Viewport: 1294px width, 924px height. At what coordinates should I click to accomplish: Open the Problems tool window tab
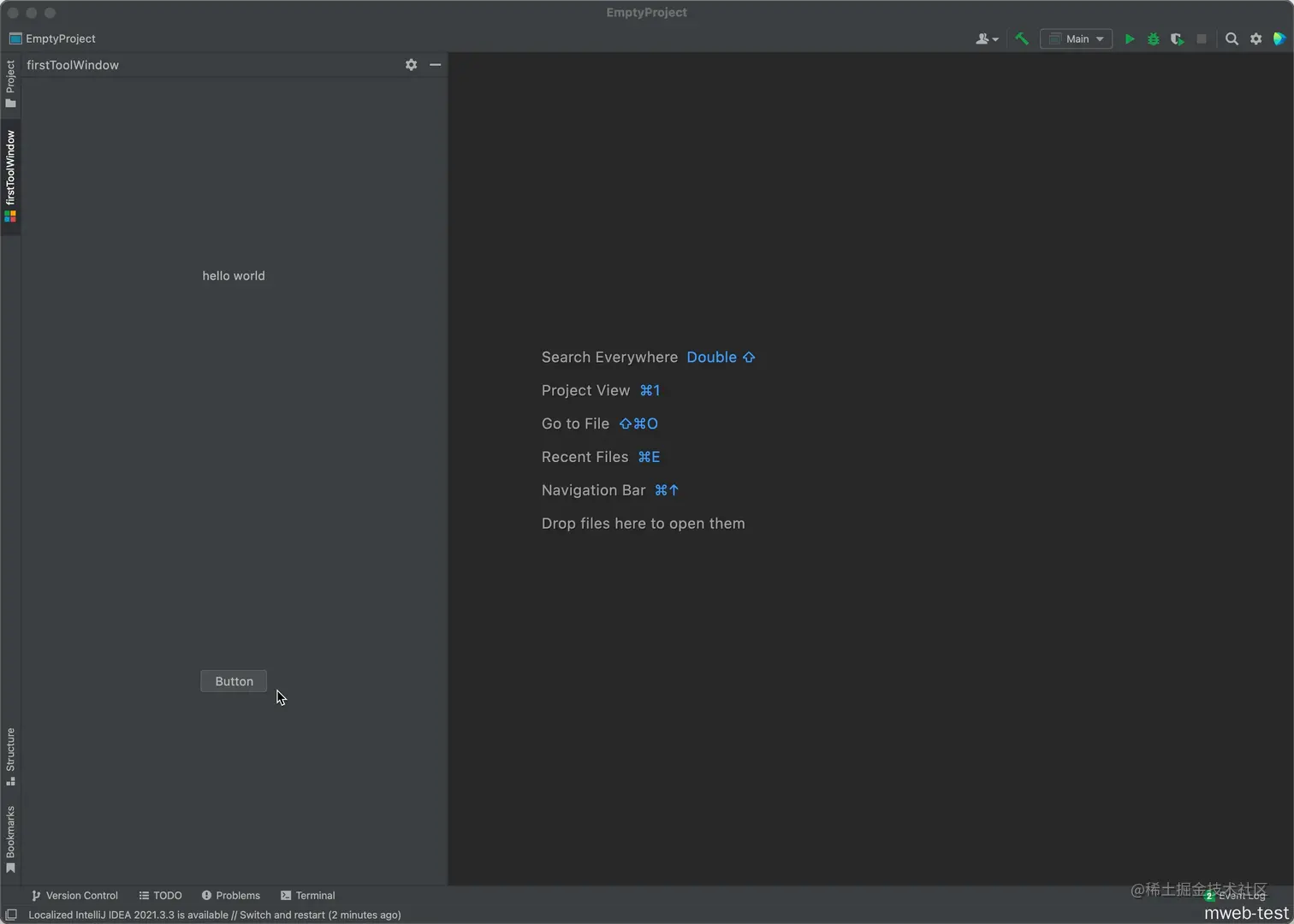coord(231,896)
